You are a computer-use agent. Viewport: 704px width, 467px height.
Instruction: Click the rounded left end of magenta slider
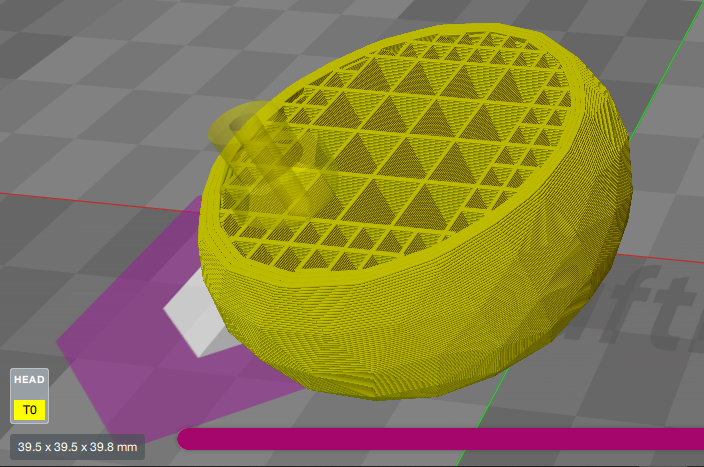click(x=187, y=439)
